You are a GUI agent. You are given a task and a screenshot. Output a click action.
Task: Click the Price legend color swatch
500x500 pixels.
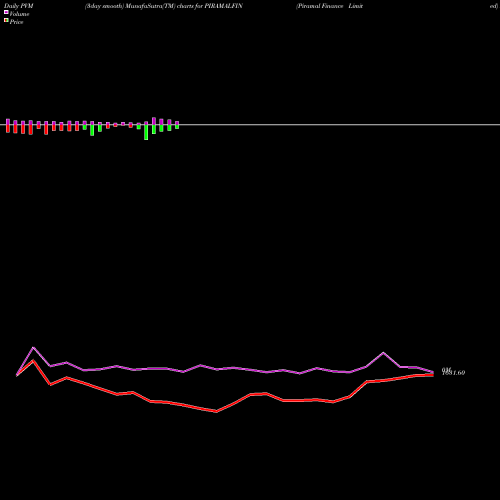tap(6, 21)
